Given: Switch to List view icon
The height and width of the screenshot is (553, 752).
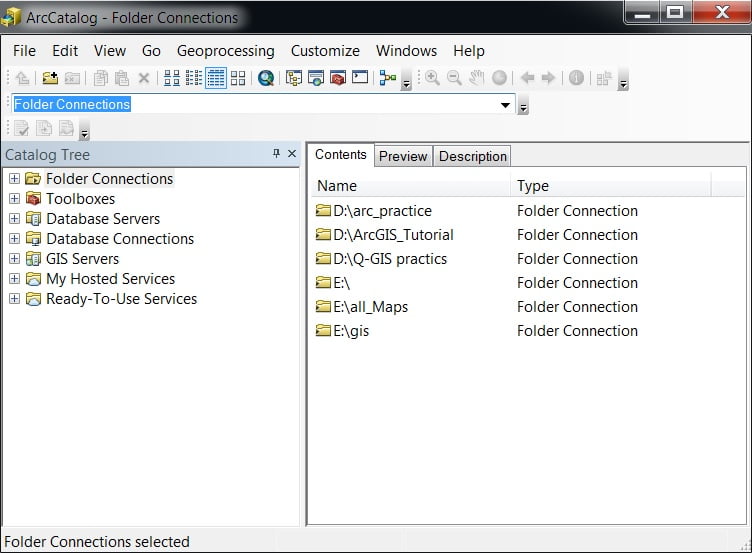Looking at the screenshot, I should (x=194, y=78).
